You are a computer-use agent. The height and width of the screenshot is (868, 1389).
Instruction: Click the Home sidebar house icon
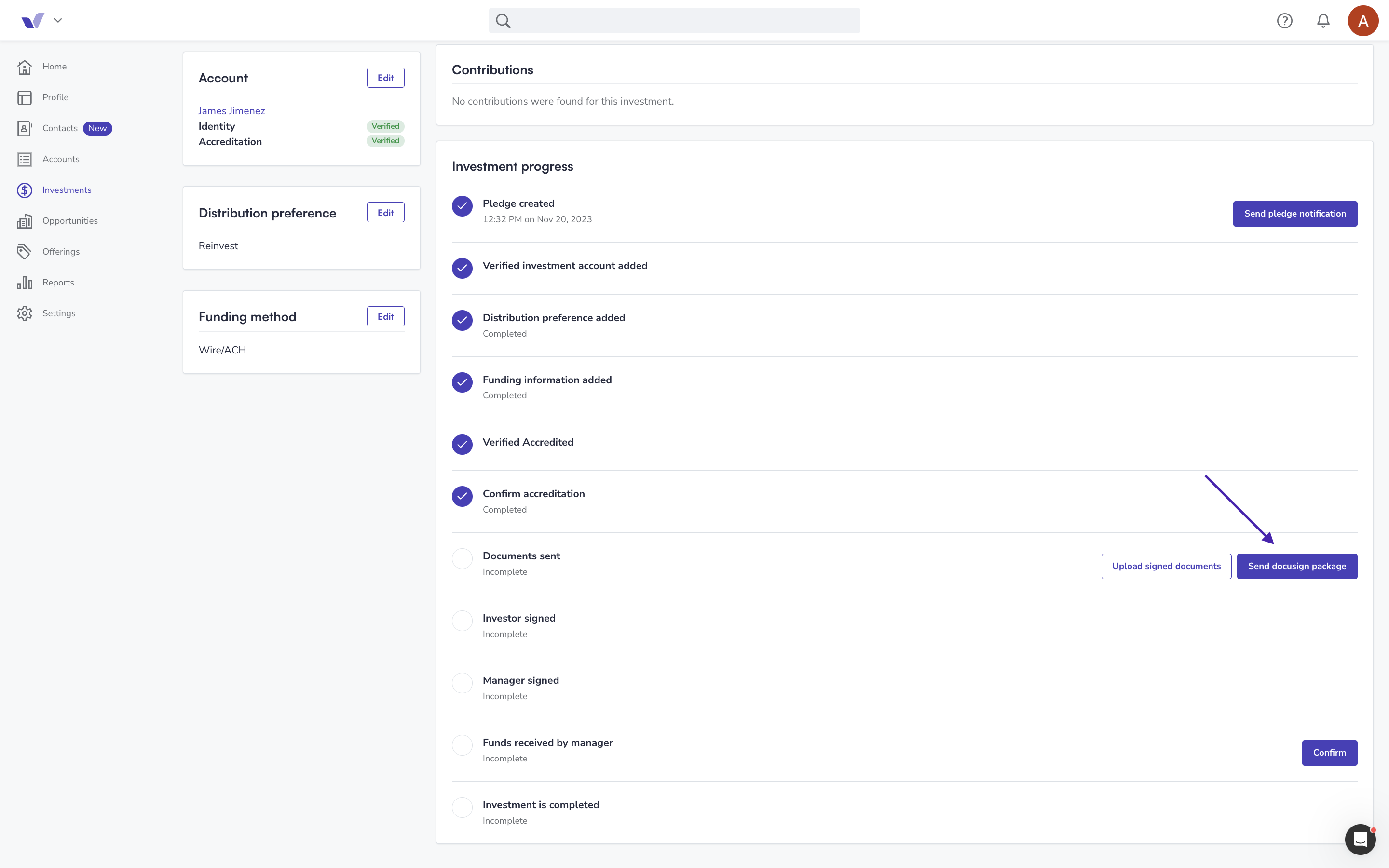[24, 67]
